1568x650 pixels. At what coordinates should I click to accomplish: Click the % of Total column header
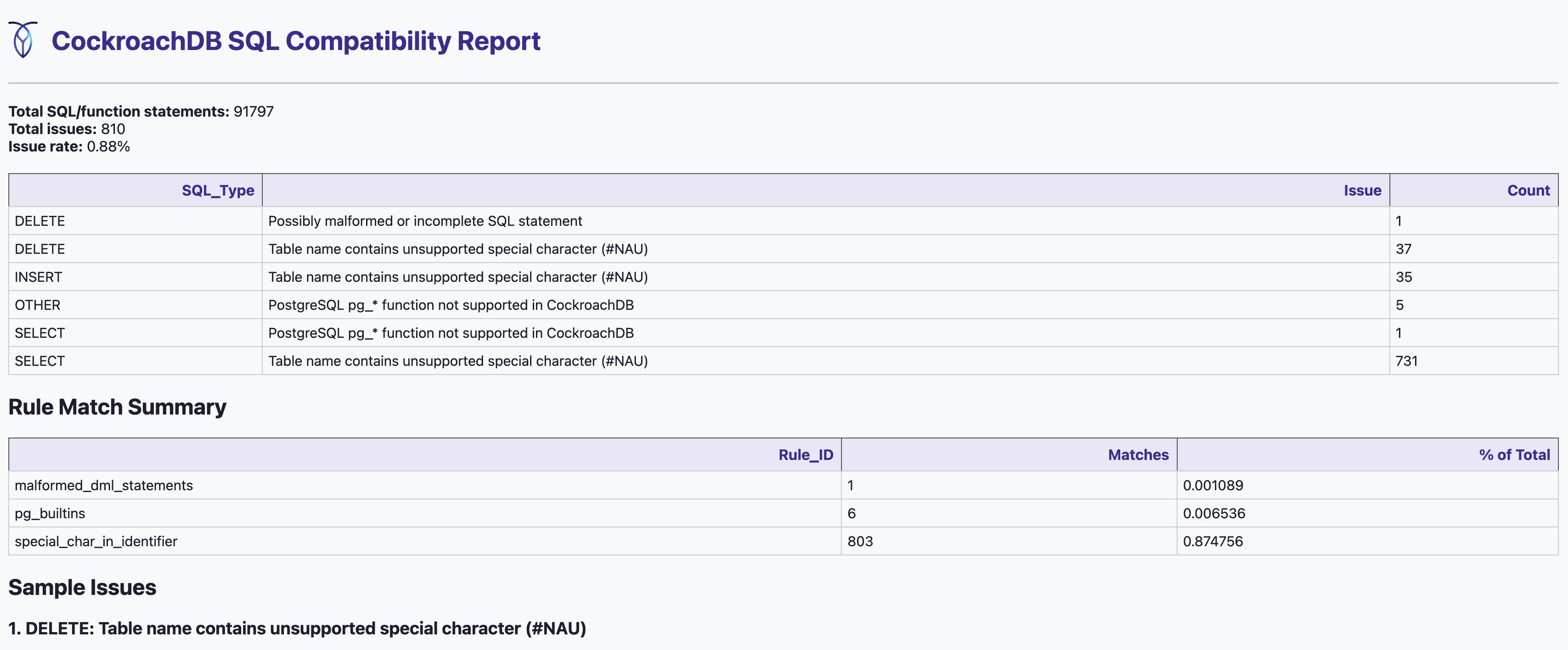[x=1514, y=454]
